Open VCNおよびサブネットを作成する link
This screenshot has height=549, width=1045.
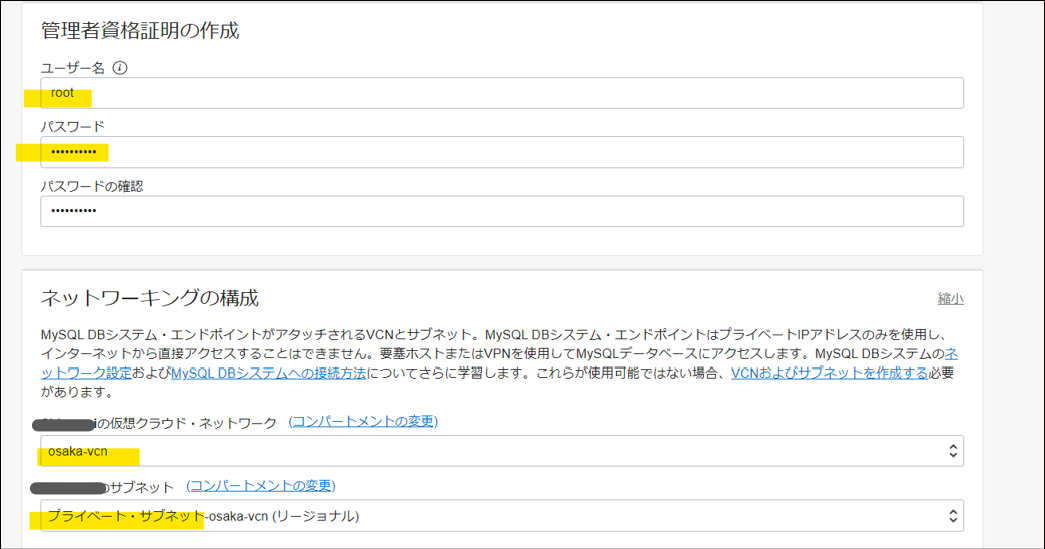(x=829, y=373)
